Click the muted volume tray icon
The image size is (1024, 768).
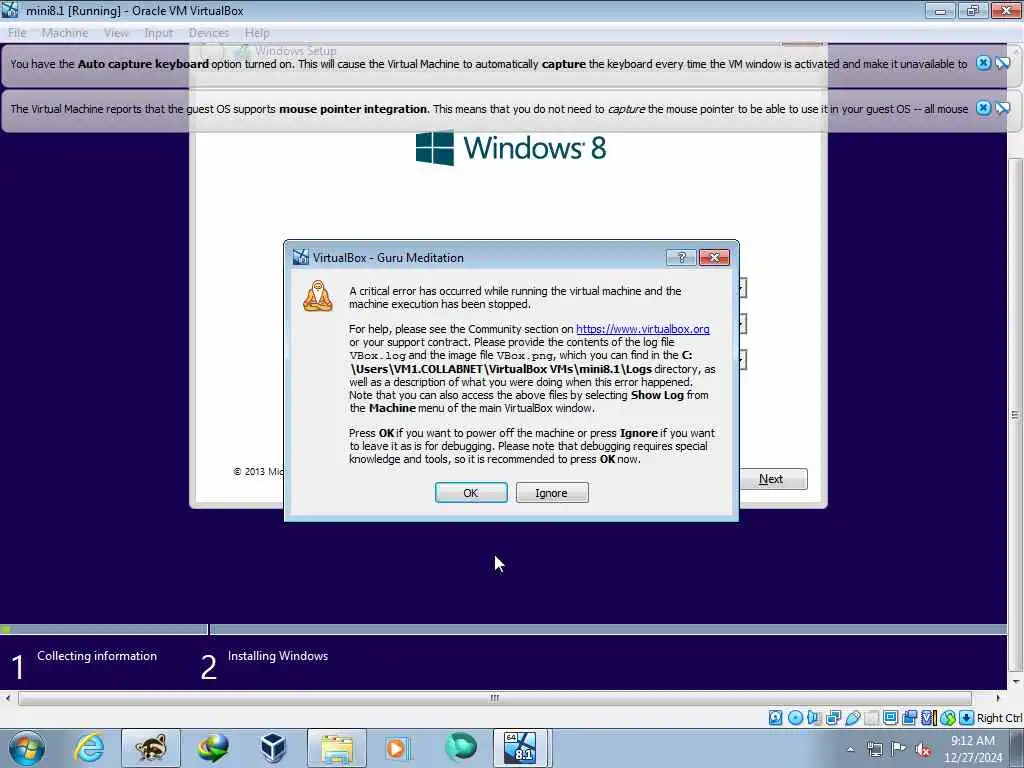[x=923, y=749]
